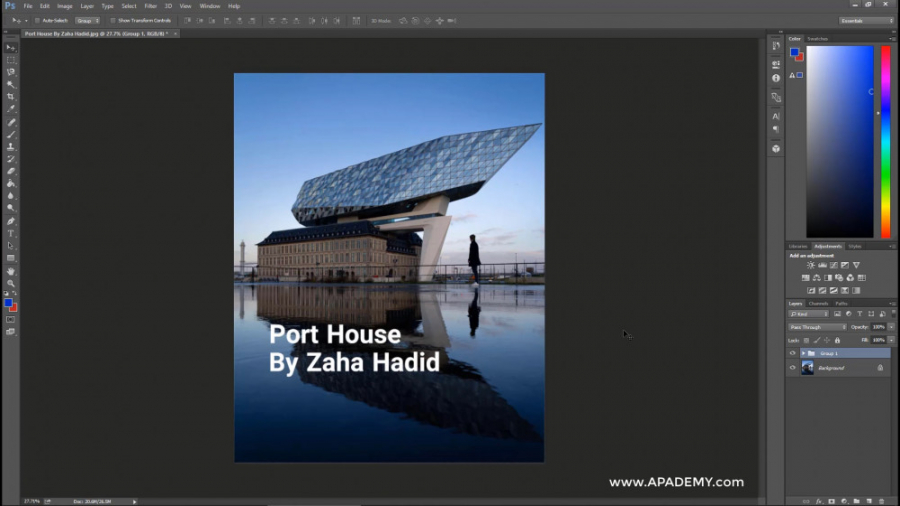Click the Brightness/Contrast adjustment icon

point(811,265)
